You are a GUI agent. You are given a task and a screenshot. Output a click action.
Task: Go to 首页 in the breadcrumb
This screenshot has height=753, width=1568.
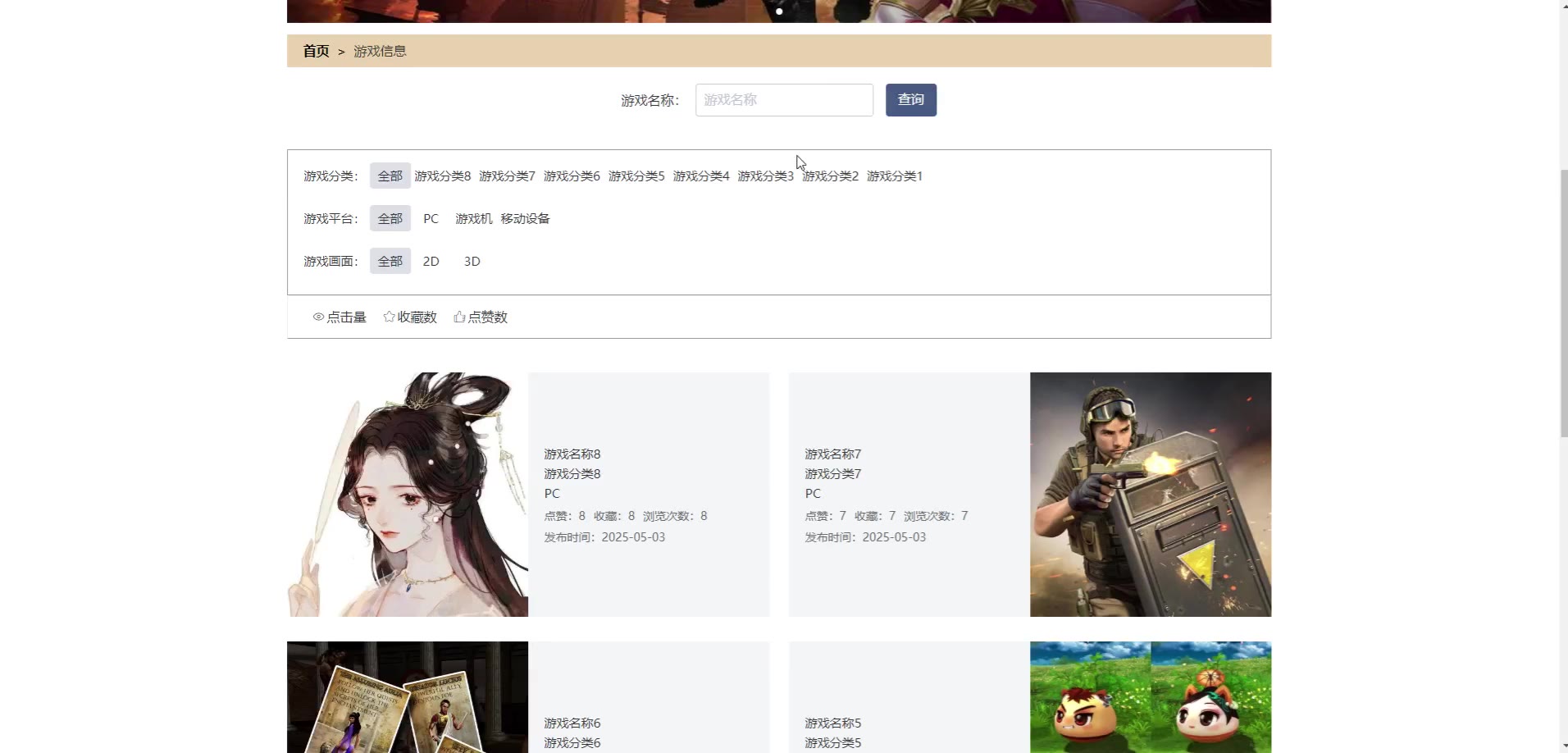pos(316,51)
